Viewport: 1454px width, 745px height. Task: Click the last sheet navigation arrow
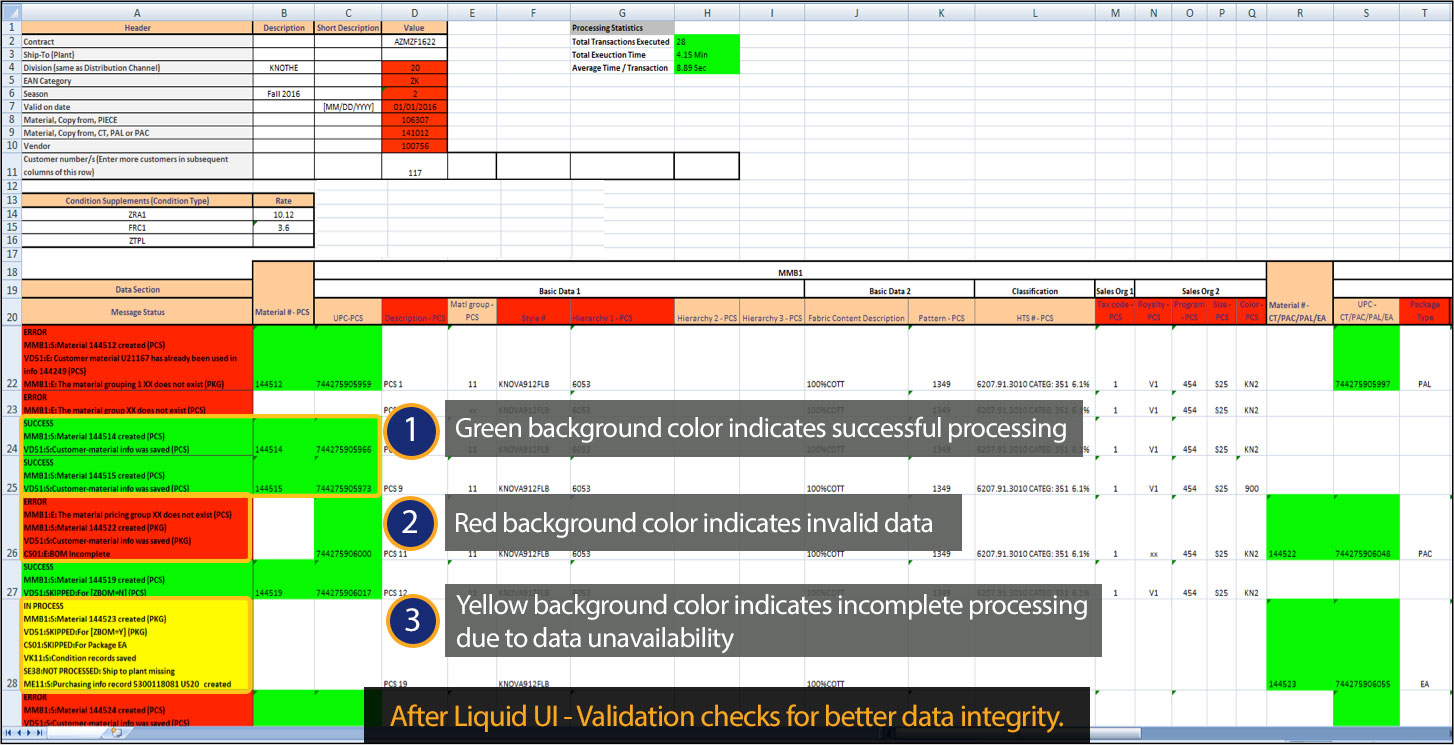coord(38,733)
